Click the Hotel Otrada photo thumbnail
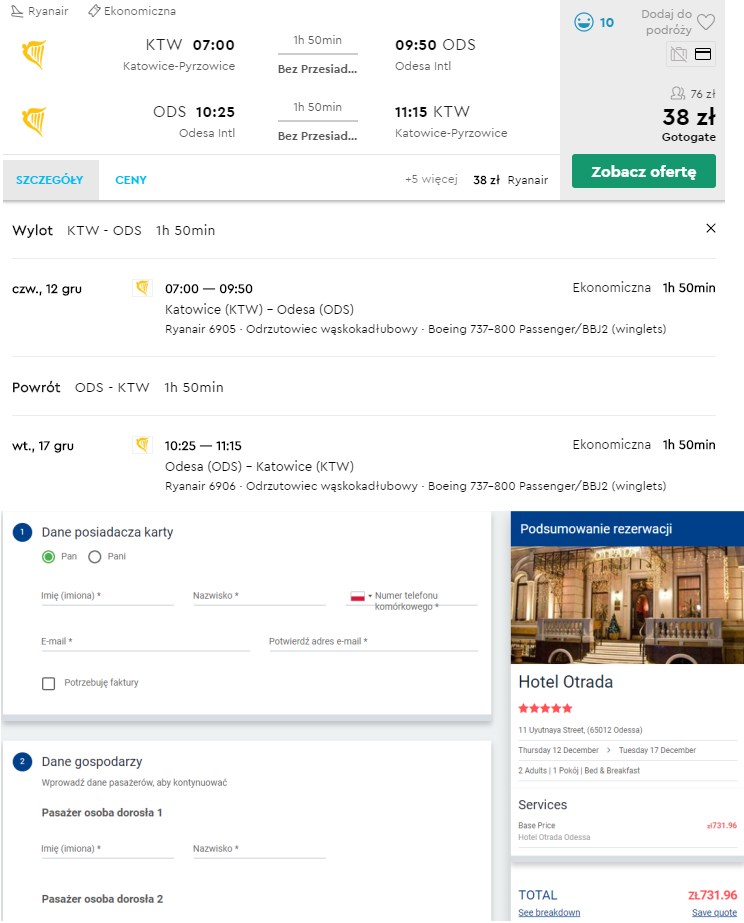Screen dimensions: 744x923 point(627,605)
